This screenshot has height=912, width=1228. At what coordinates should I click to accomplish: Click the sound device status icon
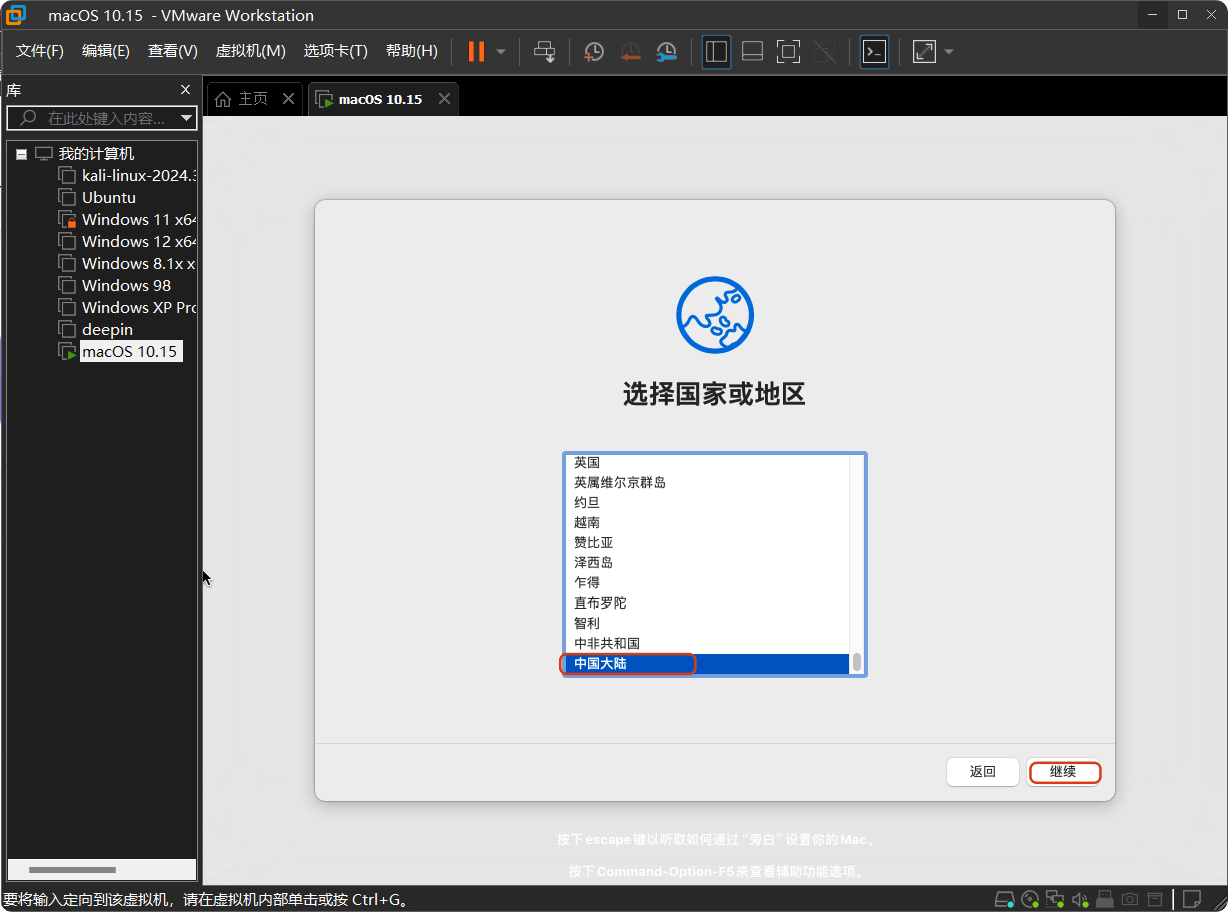pos(1080,900)
